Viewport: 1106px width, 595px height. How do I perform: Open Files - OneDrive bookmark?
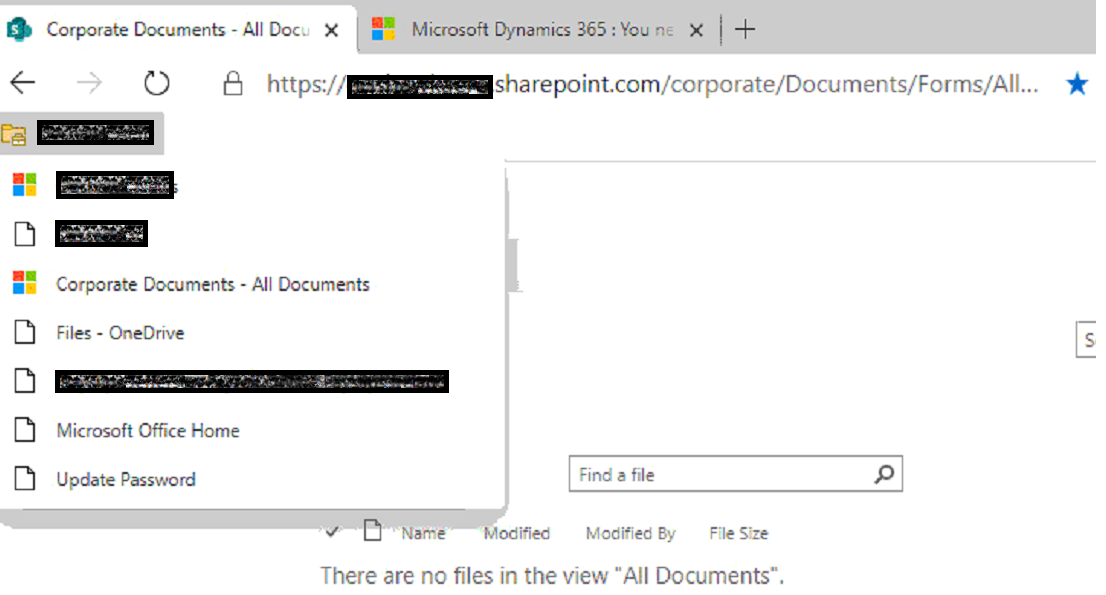click(x=120, y=333)
